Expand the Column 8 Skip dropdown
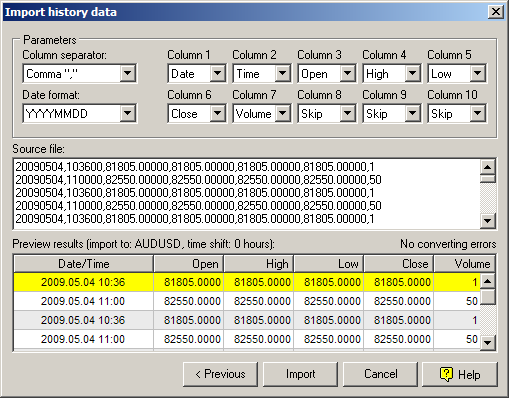509x398 pixels. [x=347, y=113]
